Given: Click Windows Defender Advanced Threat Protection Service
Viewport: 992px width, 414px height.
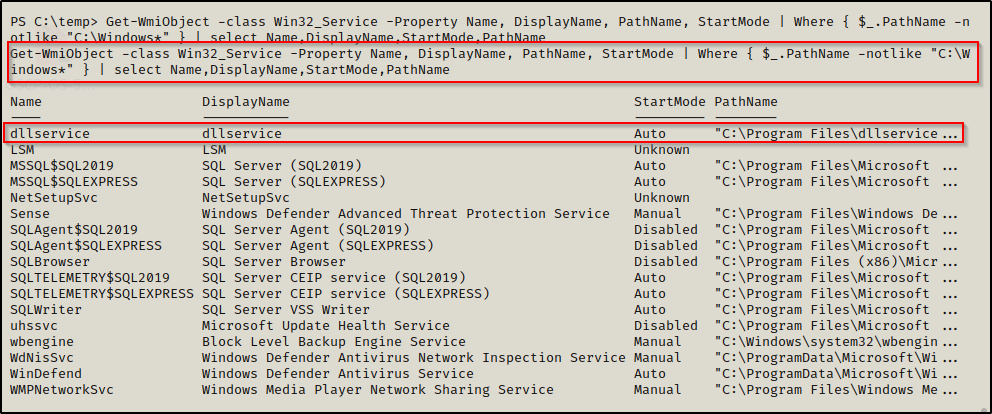Looking at the screenshot, I should 405,214.
